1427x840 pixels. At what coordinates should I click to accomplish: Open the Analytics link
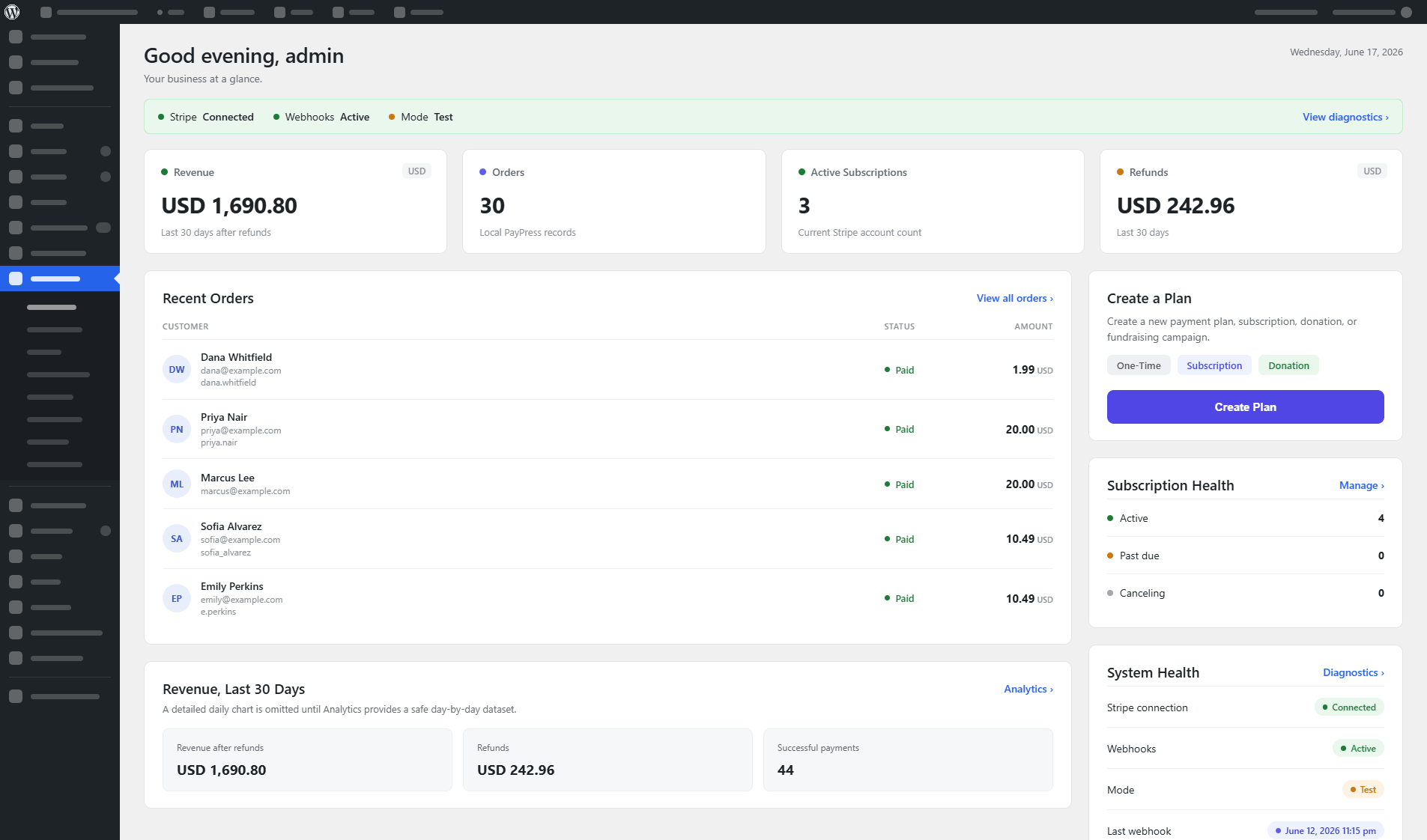(x=1028, y=689)
